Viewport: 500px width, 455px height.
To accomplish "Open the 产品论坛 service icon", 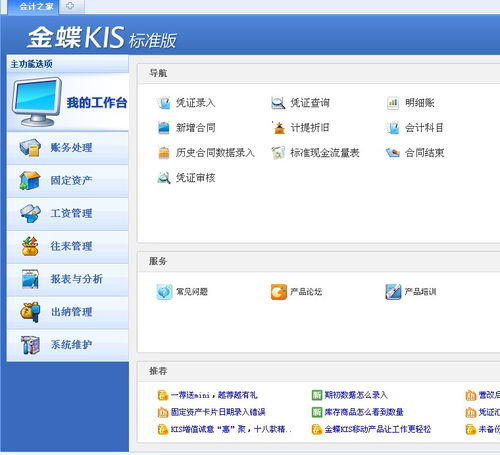I will pos(279,292).
